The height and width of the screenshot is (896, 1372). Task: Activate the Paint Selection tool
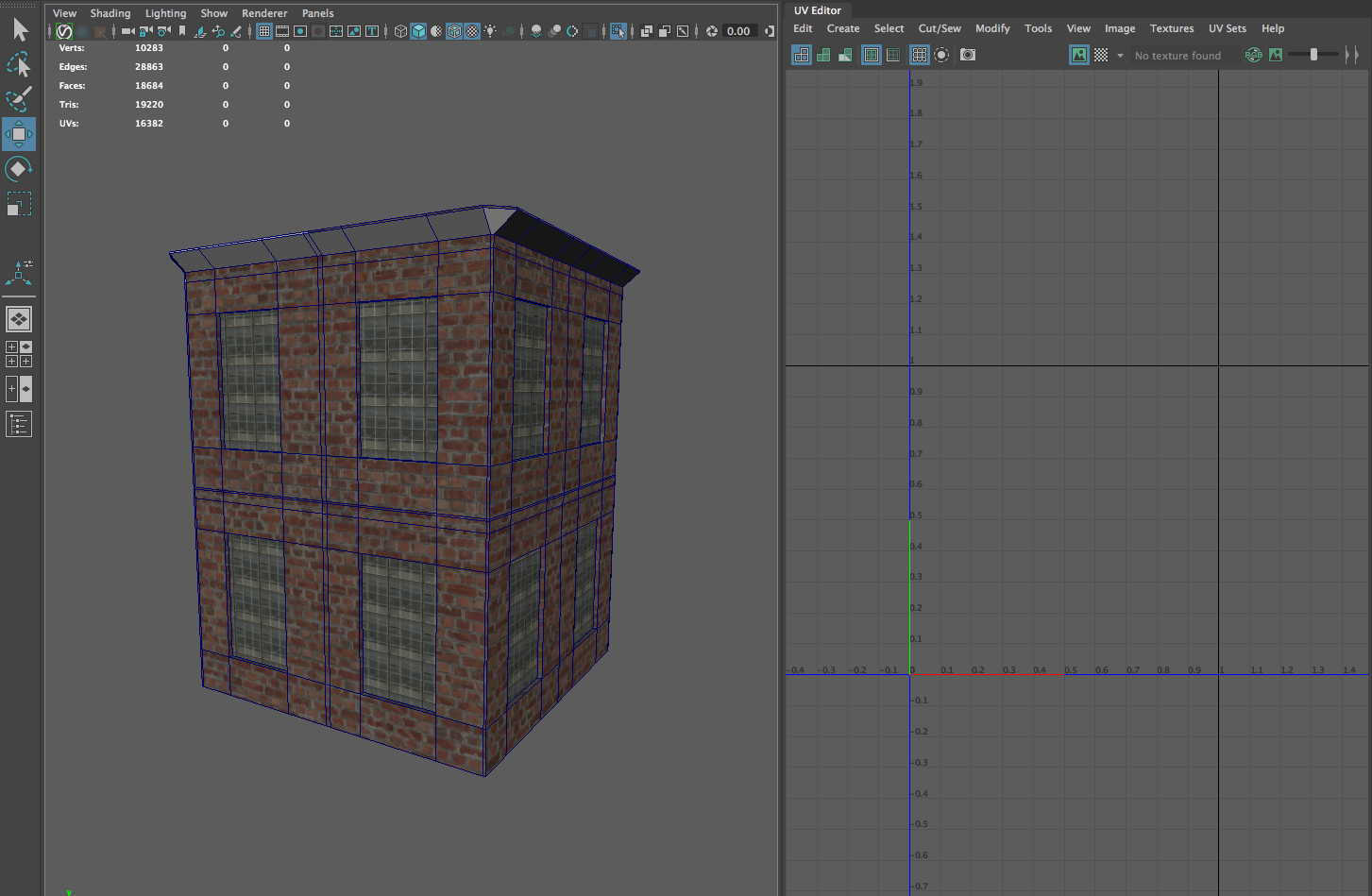[19, 98]
